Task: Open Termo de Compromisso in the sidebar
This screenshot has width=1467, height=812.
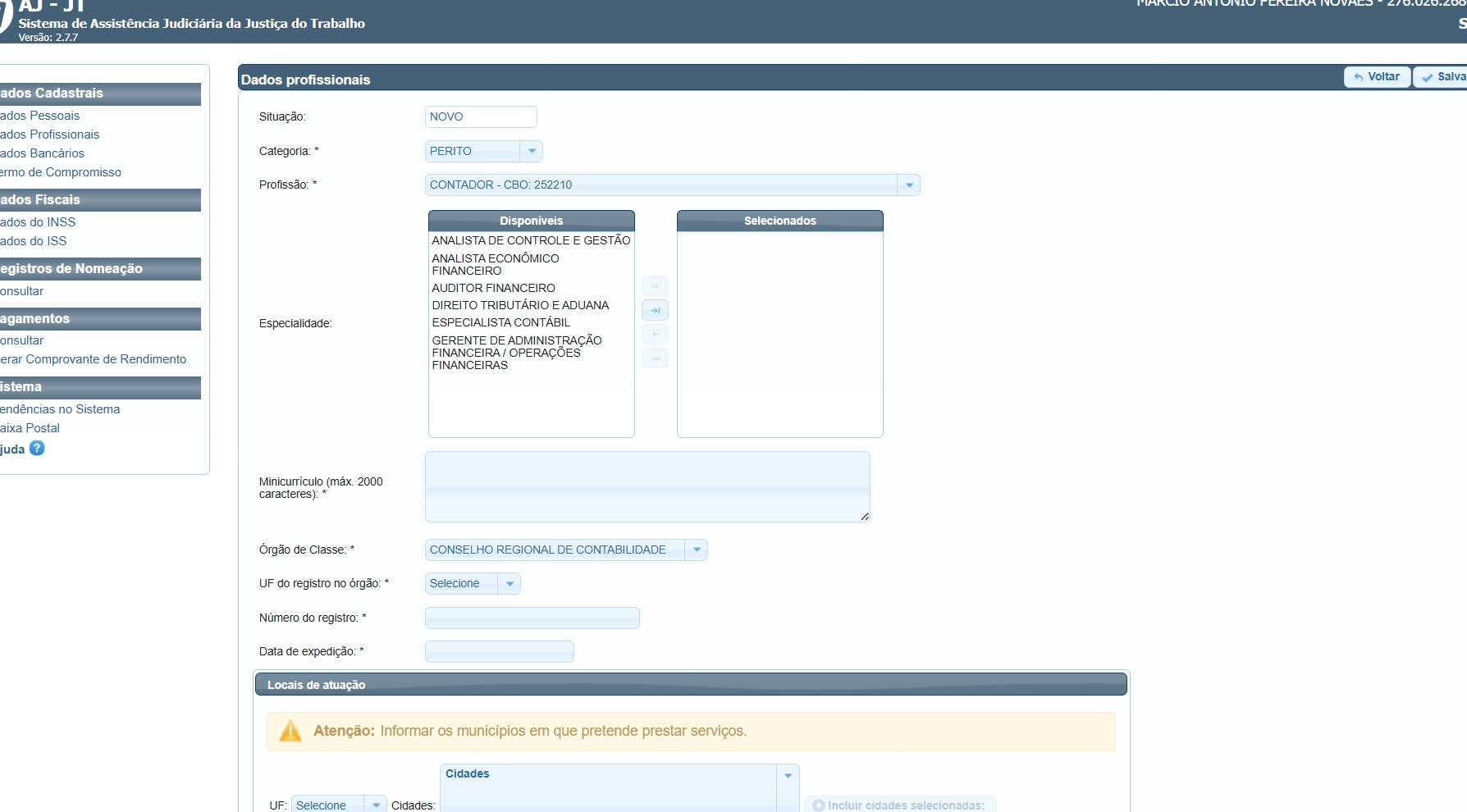Action: (61, 172)
